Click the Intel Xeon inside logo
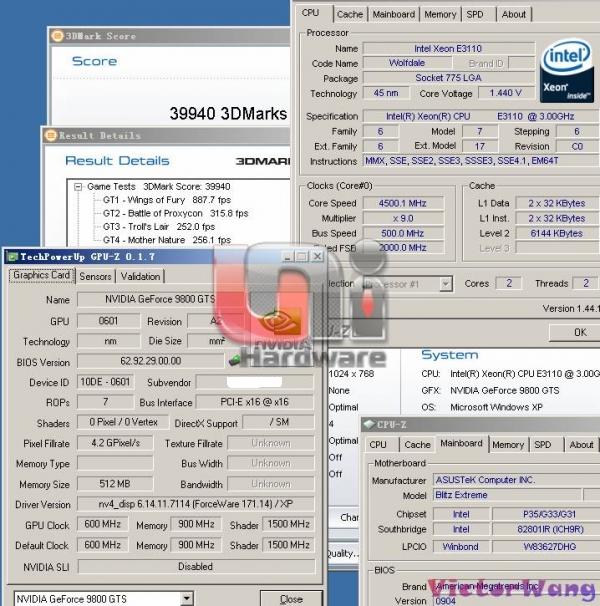Image resolution: width=600 pixels, height=606 pixels. click(x=566, y=71)
